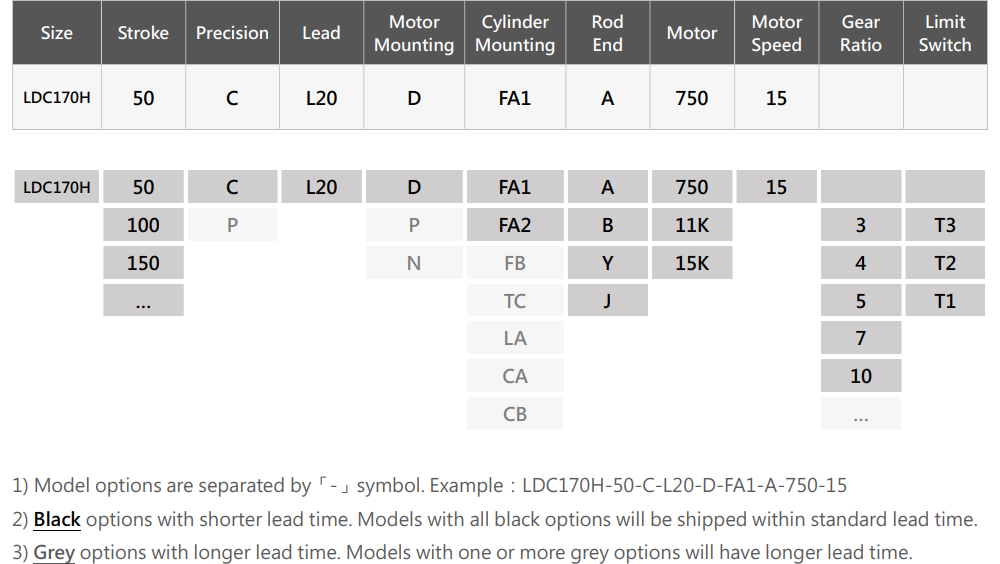Screen dimensions: 1000x564
Task: Click the underlined Black word in notes
Action: [x=57, y=519]
